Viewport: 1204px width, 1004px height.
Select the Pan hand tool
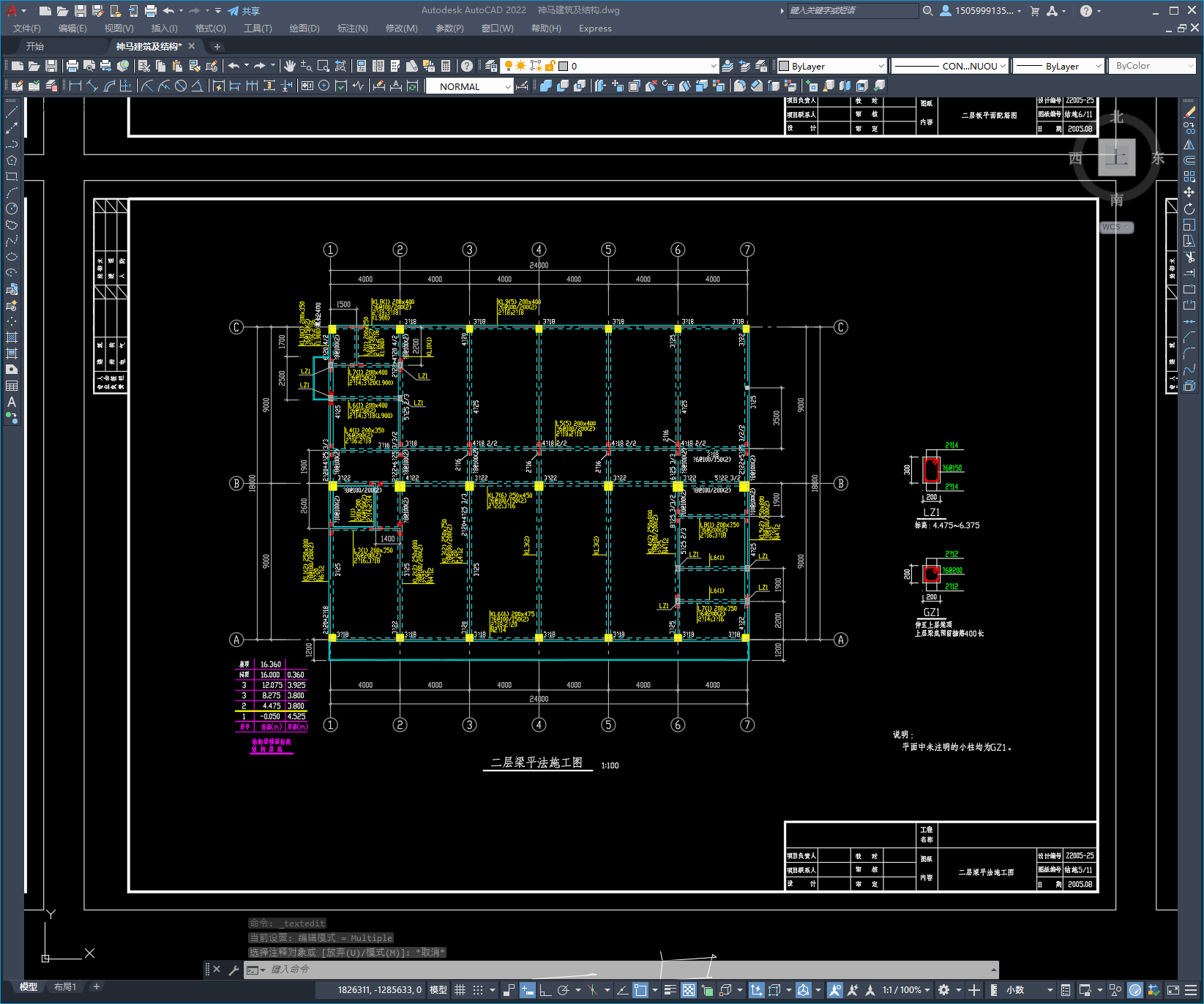(290, 66)
